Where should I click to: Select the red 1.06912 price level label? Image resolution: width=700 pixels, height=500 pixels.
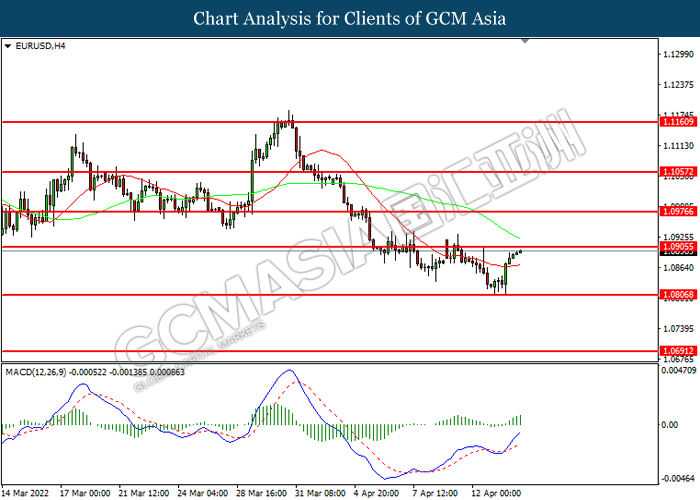tap(678, 351)
